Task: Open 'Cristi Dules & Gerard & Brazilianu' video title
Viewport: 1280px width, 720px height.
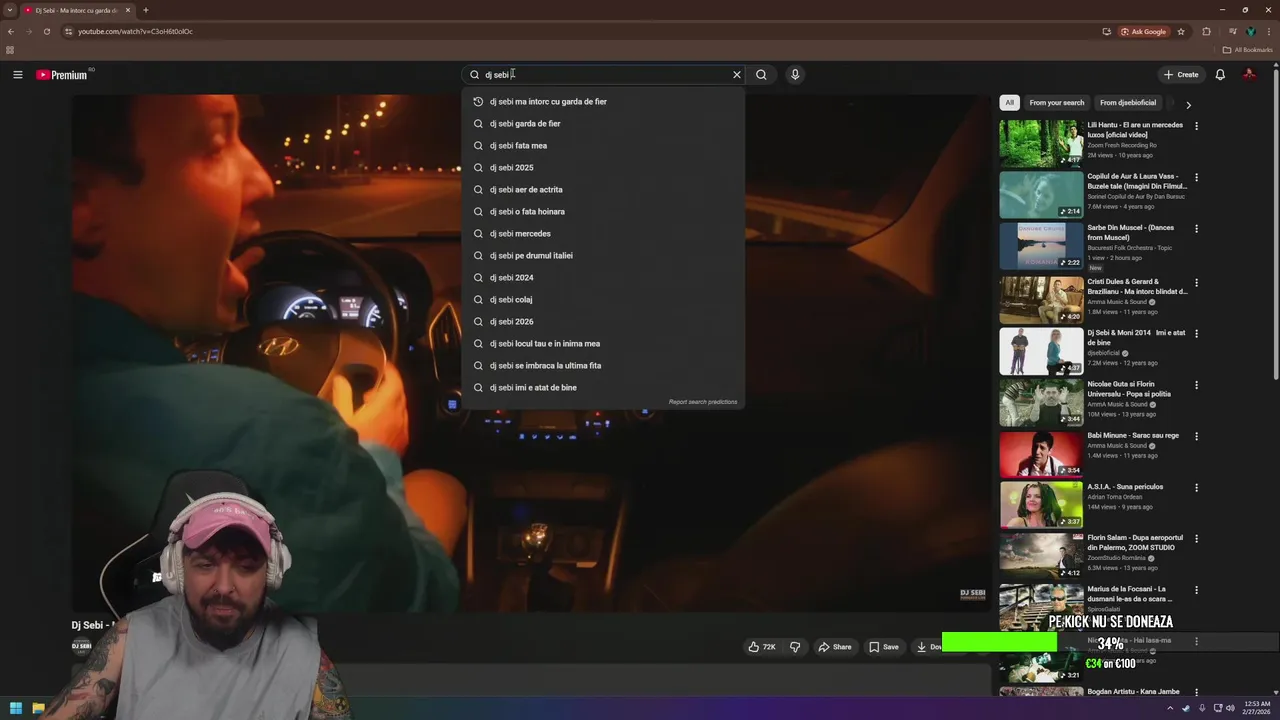Action: (x=1137, y=286)
